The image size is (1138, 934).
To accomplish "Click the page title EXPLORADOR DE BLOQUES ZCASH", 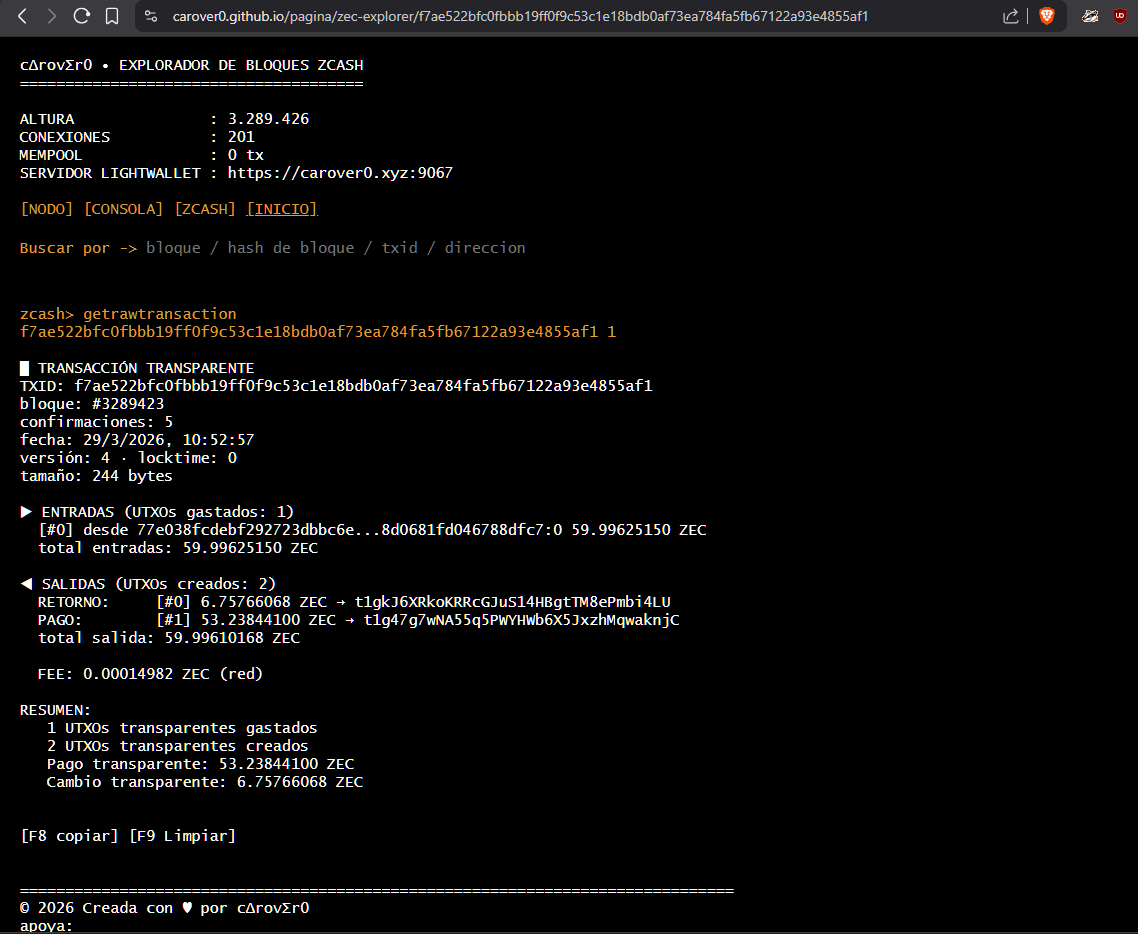I will 241,65.
